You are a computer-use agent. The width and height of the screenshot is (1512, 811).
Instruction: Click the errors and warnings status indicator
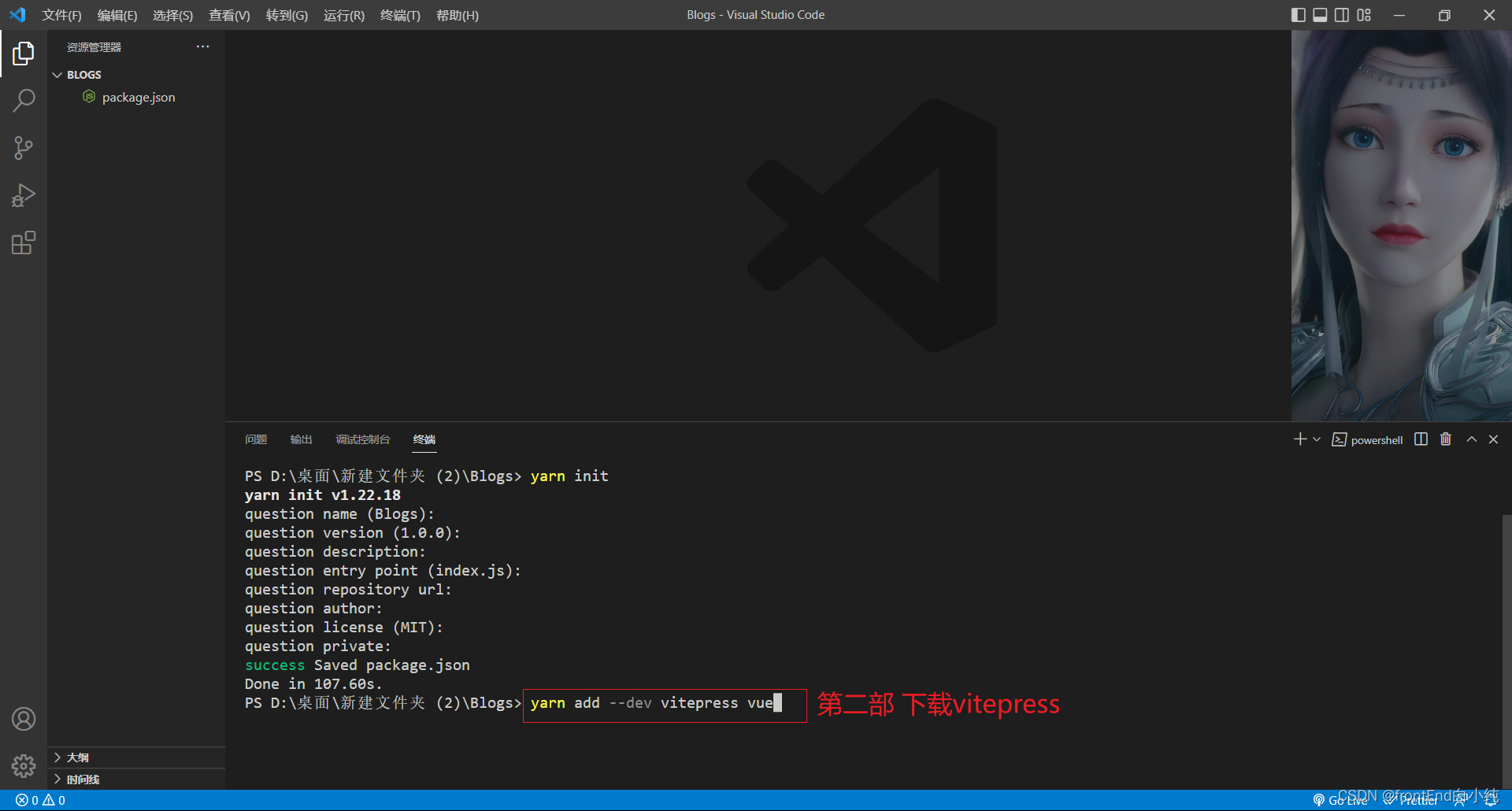(x=40, y=800)
